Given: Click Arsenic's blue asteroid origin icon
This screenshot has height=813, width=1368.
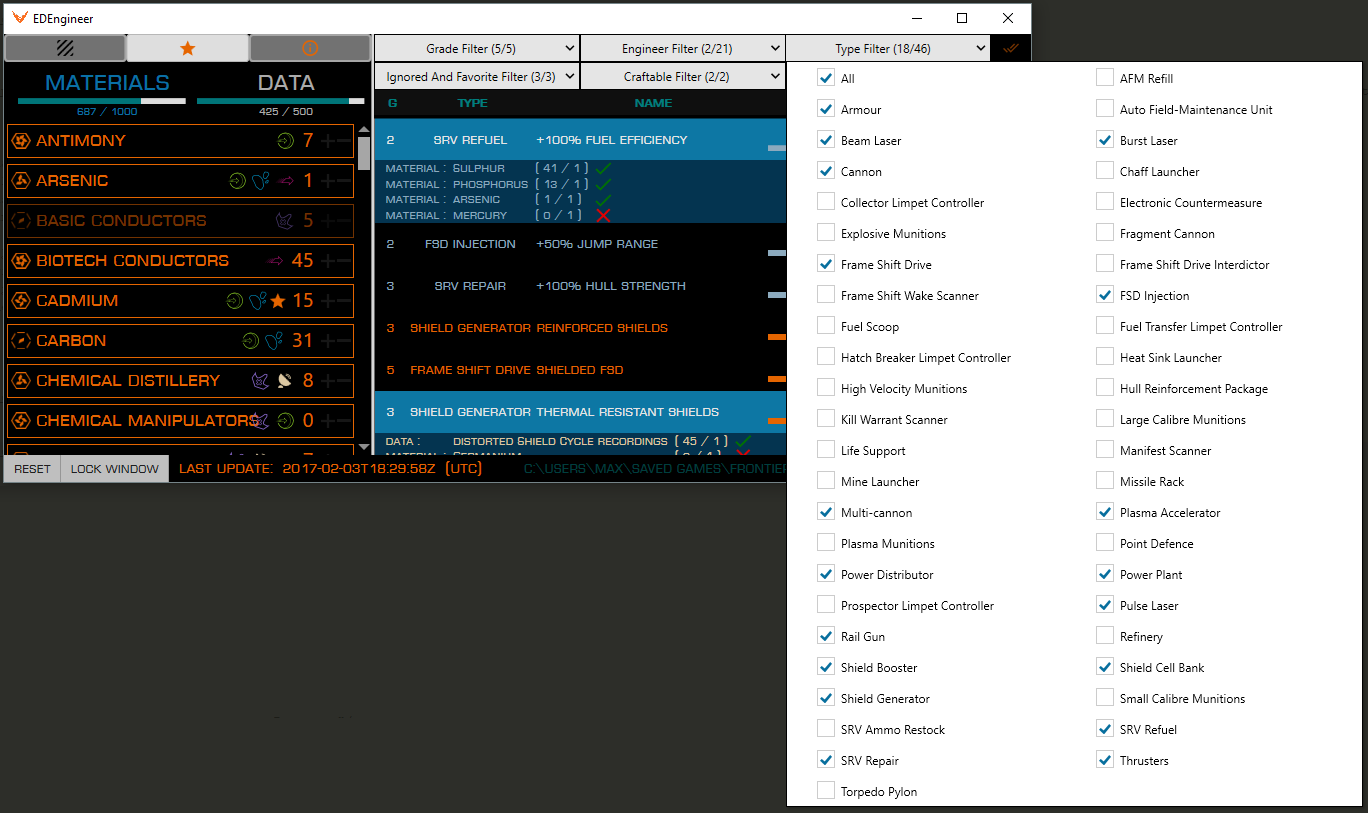Looking at the screenshot, I should pos(260,181).
